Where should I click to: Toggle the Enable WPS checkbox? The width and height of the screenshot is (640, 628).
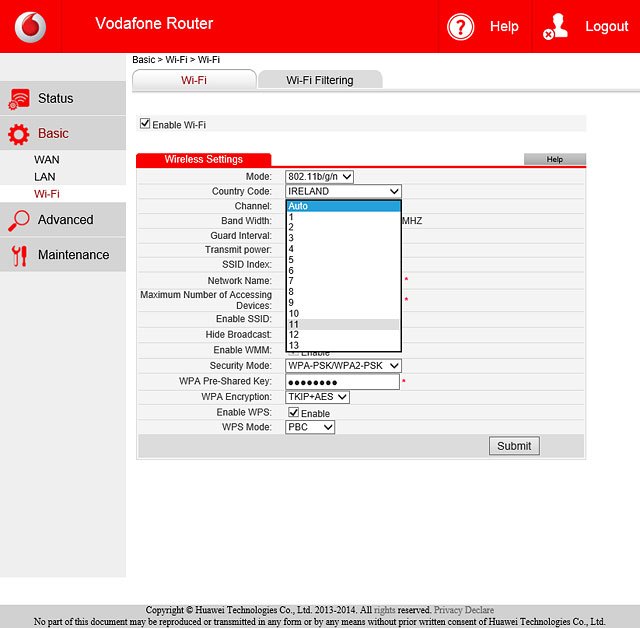tap(293, 412)
